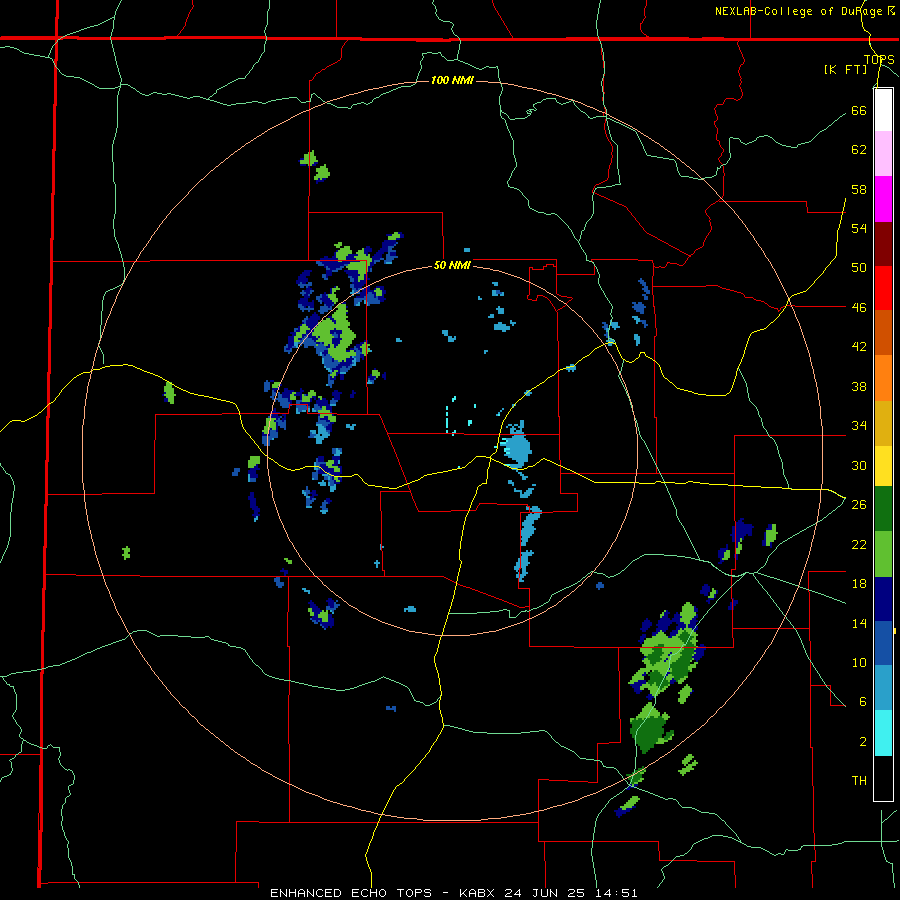Select the '26' legend value
Viewport: 900px width, 900px height.
859,505
